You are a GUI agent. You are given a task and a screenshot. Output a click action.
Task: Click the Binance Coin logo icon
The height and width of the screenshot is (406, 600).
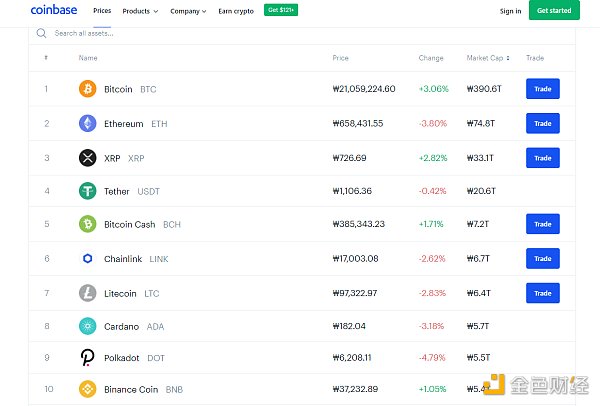click(x=88, y=388)
